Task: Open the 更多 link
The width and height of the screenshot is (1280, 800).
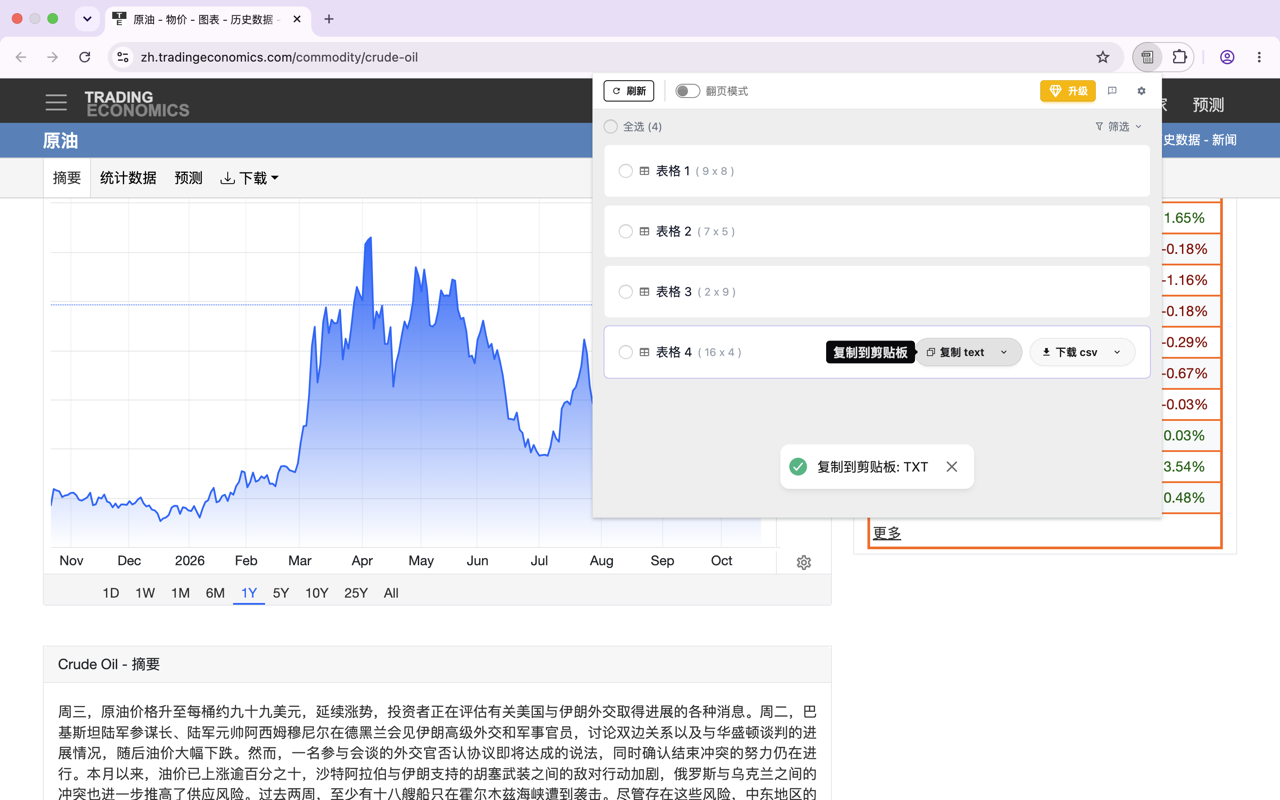Action: [887, 533]
